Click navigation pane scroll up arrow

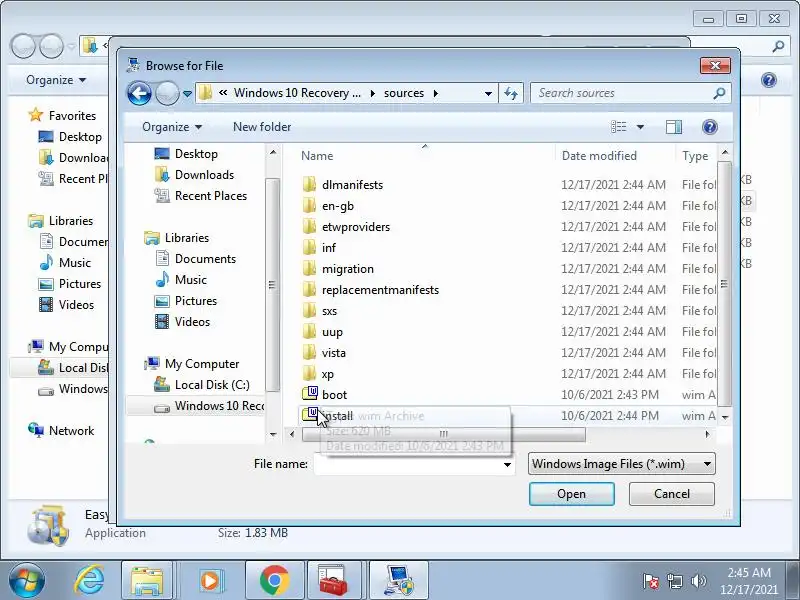[273, 153]
